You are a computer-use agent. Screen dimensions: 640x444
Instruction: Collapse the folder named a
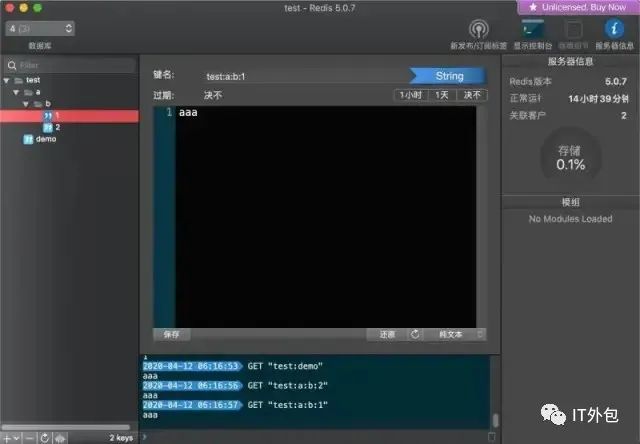coord(16,92)
